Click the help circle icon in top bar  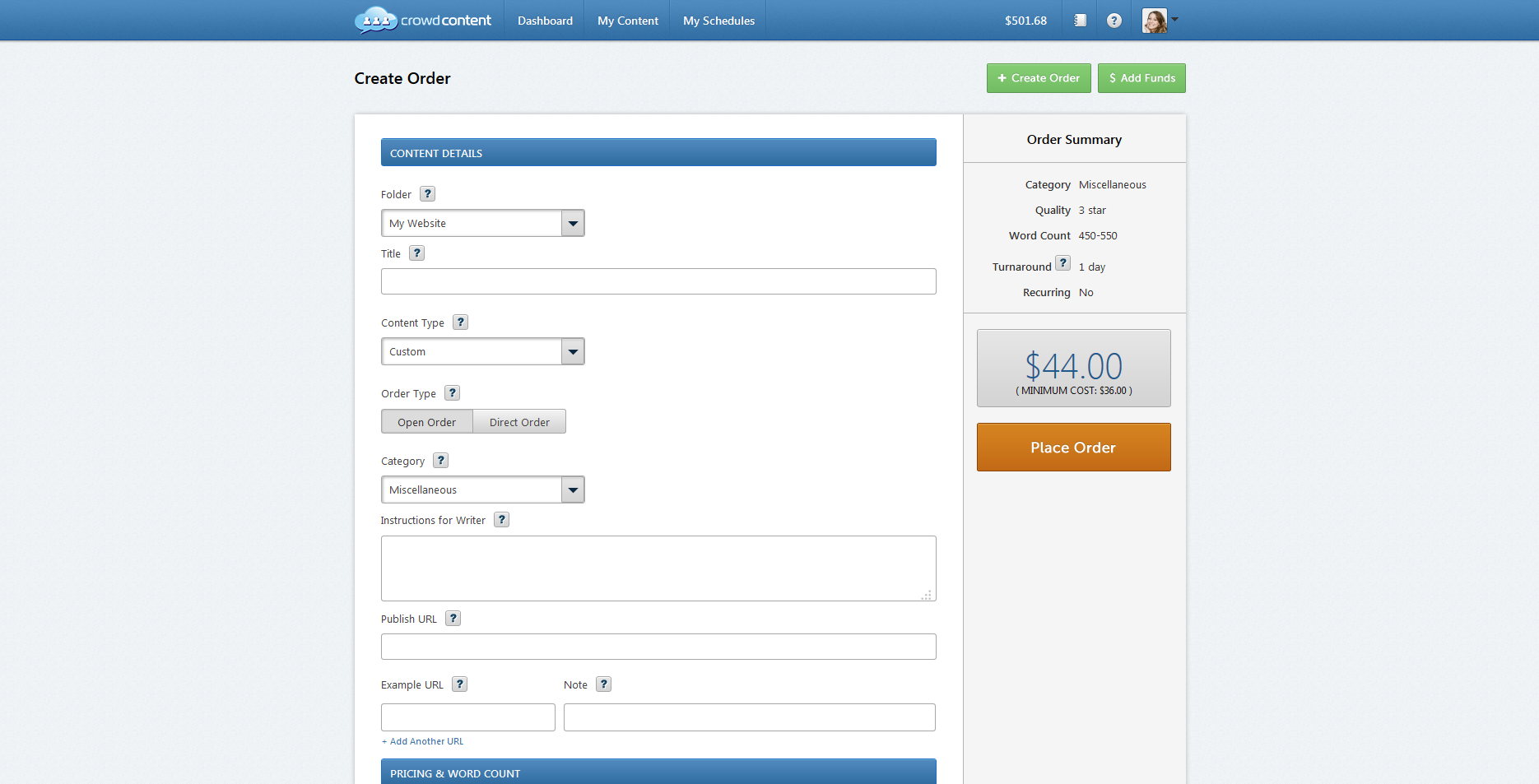coord(1114,21)
